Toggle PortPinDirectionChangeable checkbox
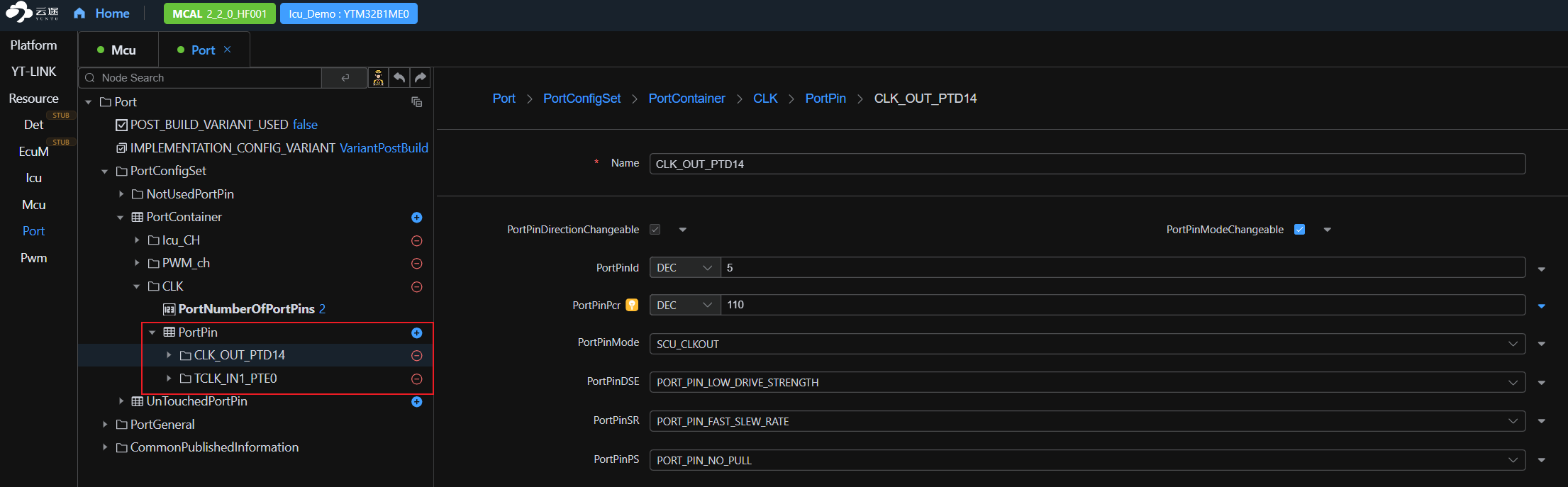The width and height of the screenshot is (1568, 487). (655, 230)
